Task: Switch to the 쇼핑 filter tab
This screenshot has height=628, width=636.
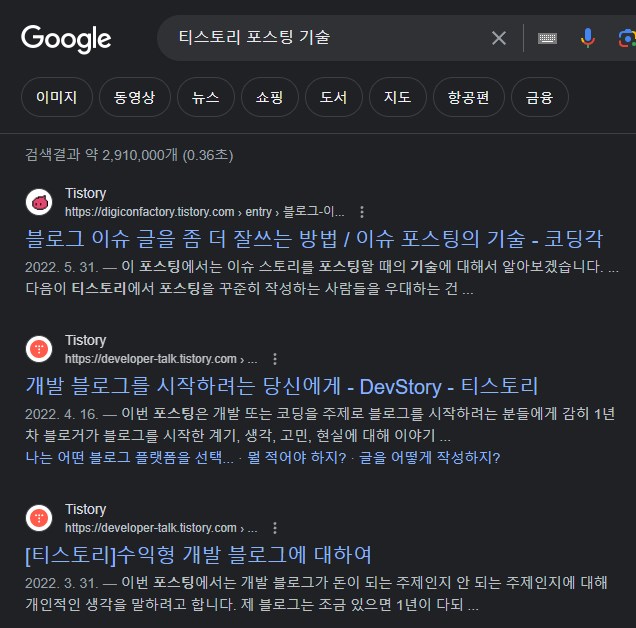Action: pyautogui.click(x=270, y=97)
